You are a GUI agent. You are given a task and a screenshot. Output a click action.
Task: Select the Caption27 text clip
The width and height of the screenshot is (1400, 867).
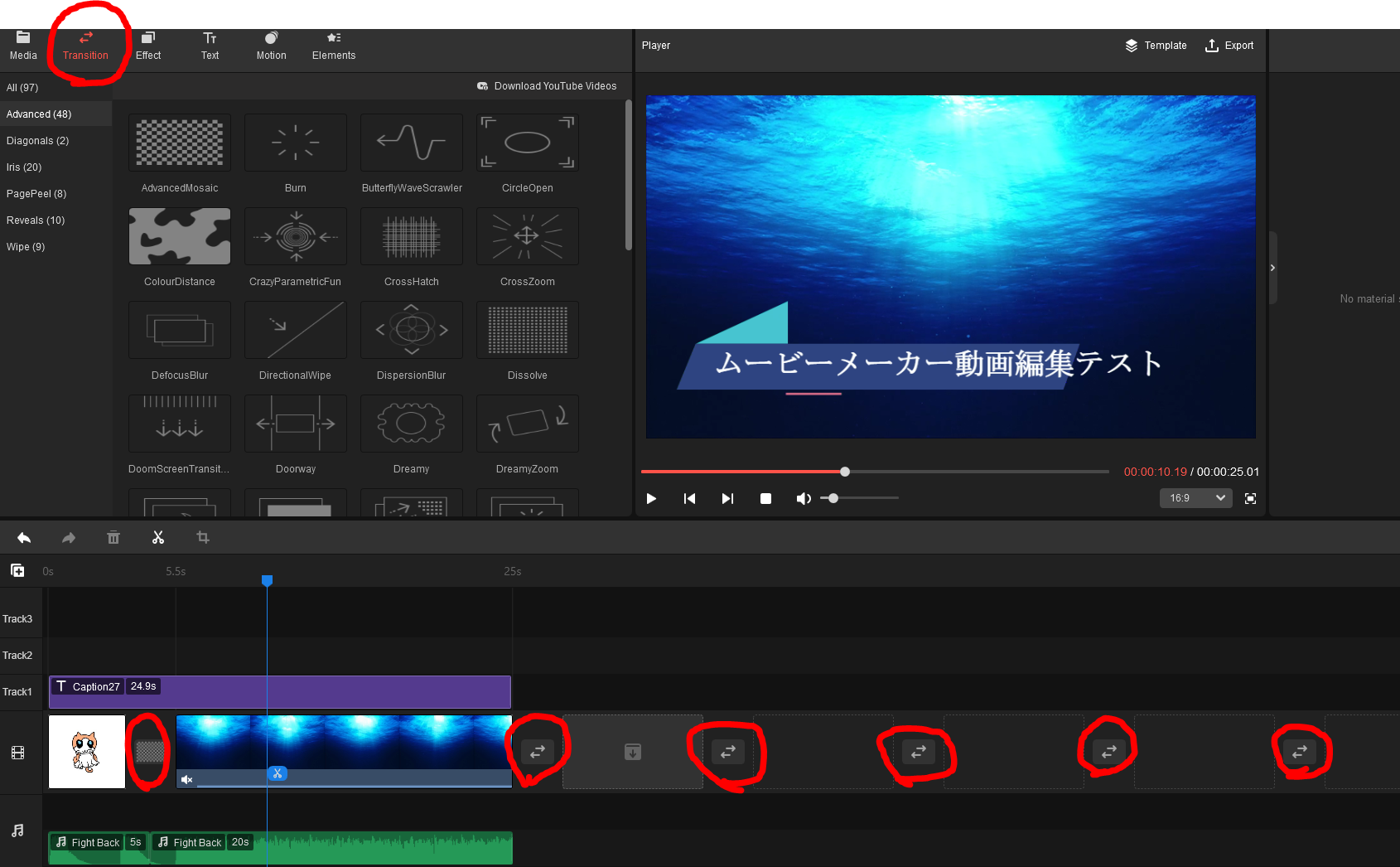tap(280, 691)
